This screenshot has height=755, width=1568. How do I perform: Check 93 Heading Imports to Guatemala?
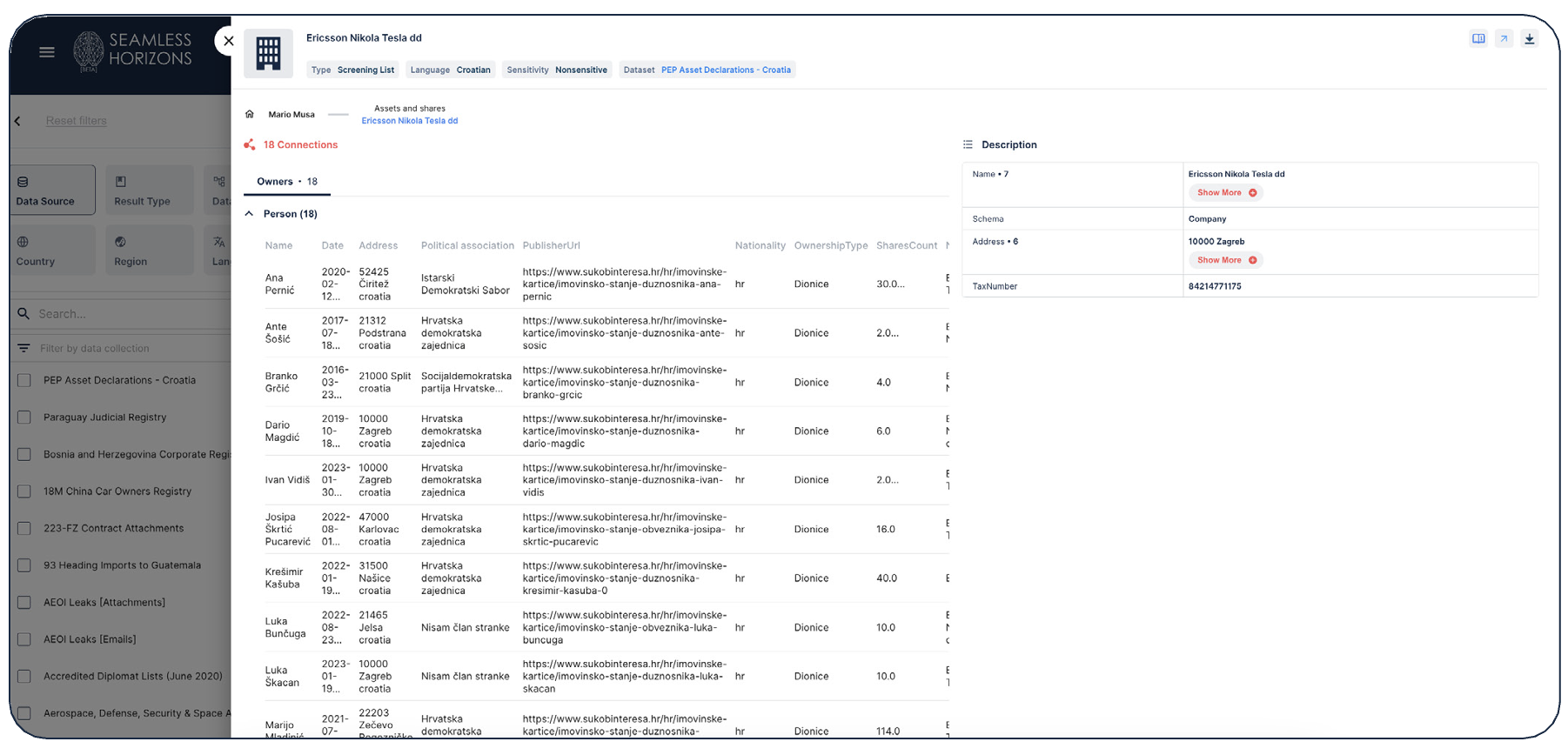pos(24,565)
